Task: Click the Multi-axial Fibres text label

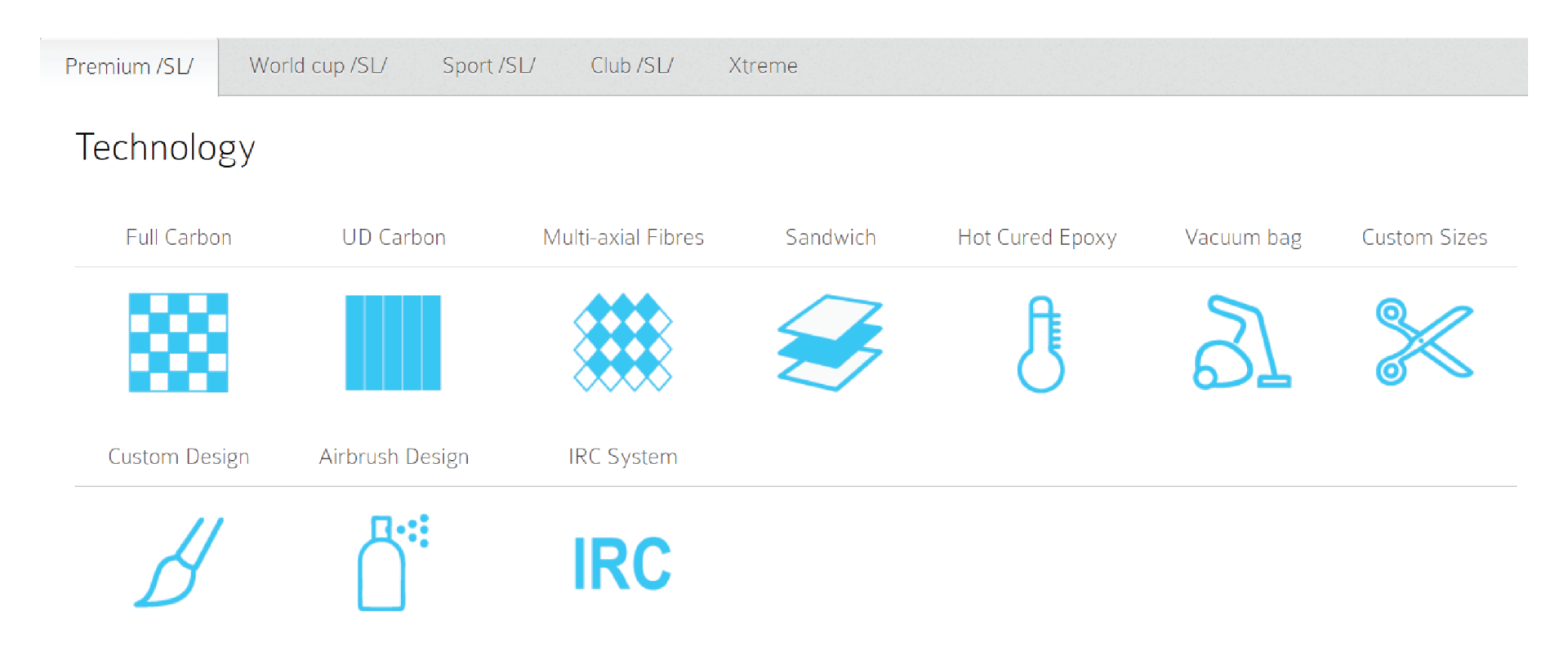Action: click(623, 238)
